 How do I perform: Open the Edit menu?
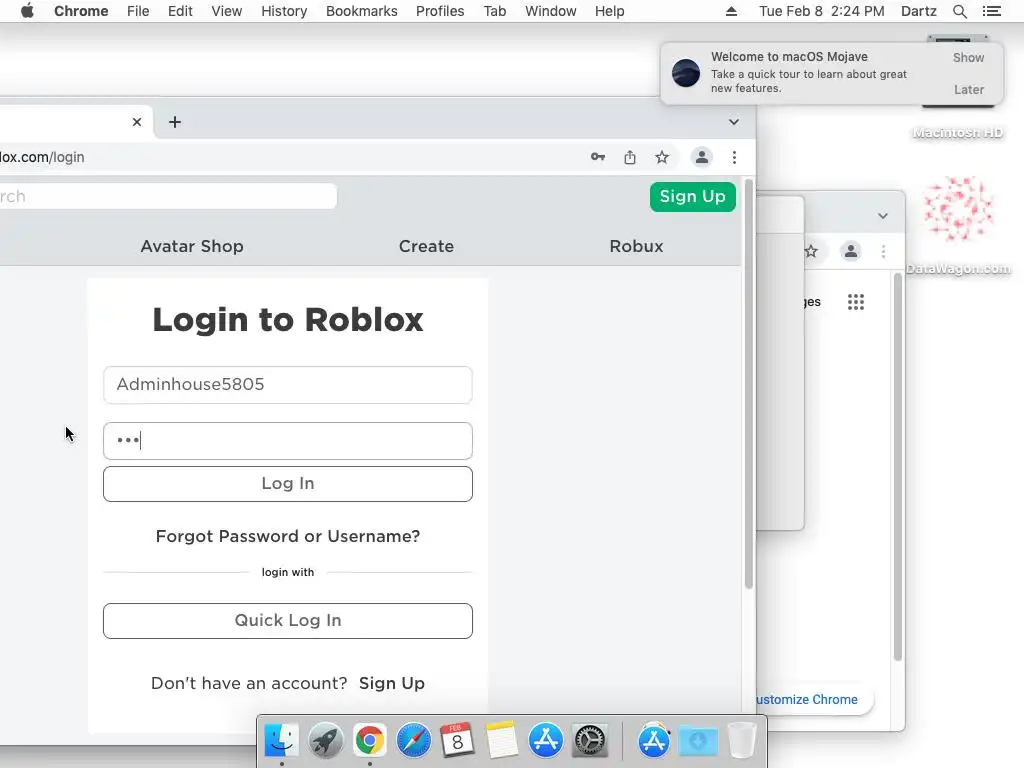(x=180, y=11)
